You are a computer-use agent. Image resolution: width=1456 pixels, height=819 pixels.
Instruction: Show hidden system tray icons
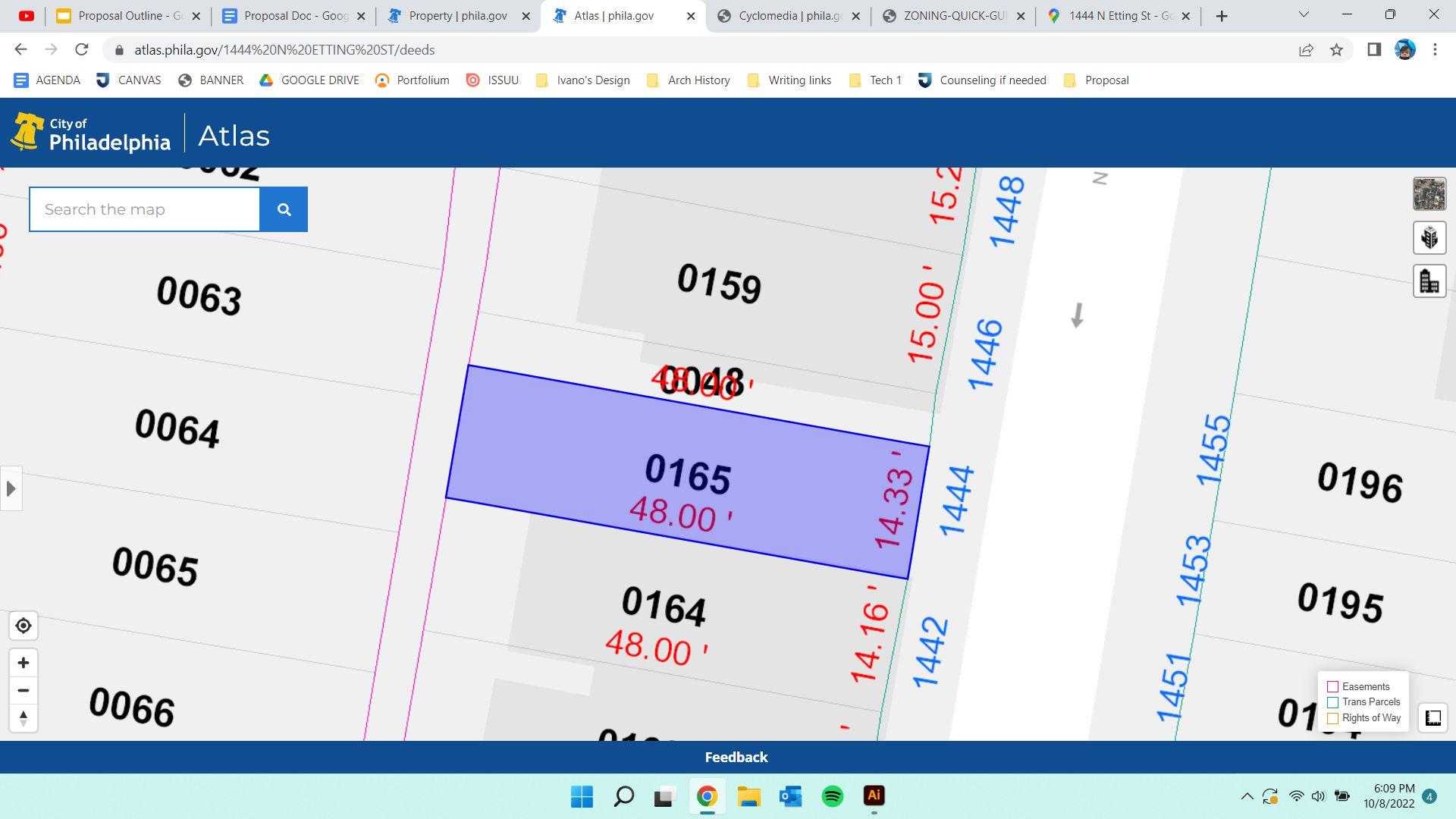(1246, 796)
